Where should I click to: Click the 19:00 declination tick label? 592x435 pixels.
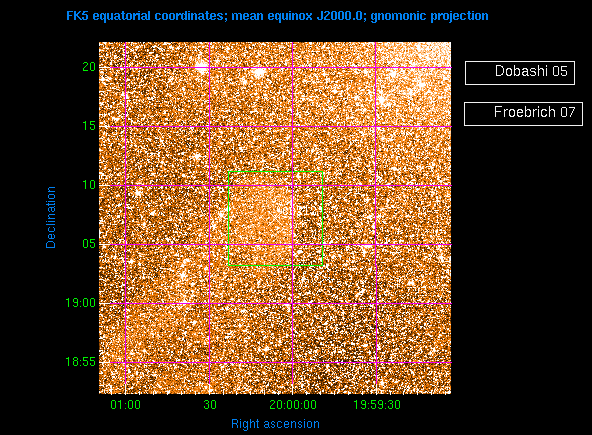tap(80, 303)
